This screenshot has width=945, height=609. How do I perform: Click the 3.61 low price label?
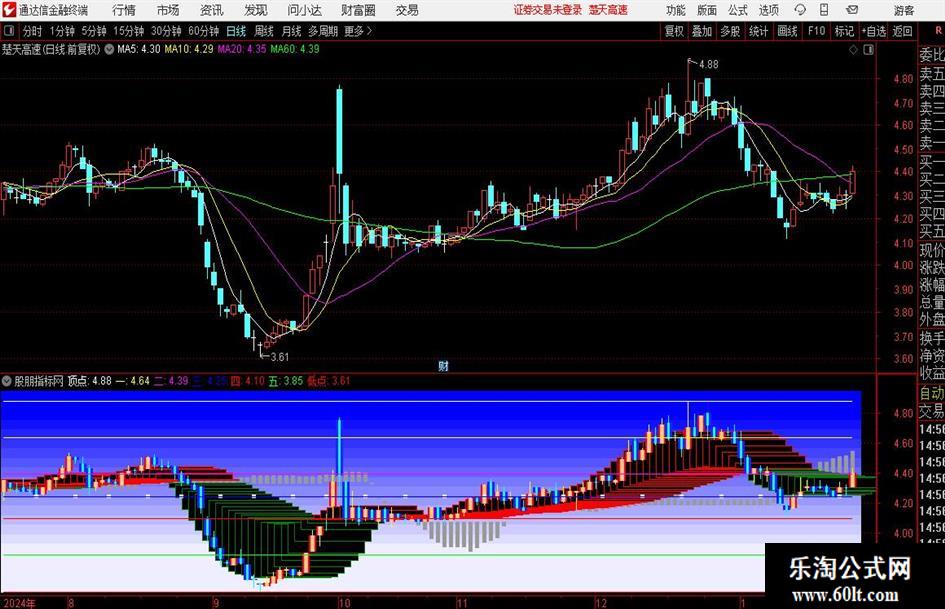(279, 357)
